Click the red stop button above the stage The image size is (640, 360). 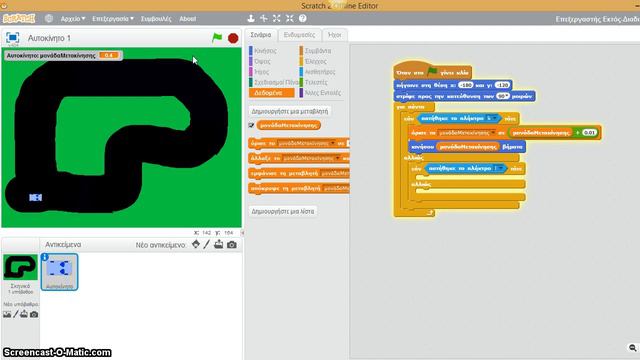coord(233,38)
